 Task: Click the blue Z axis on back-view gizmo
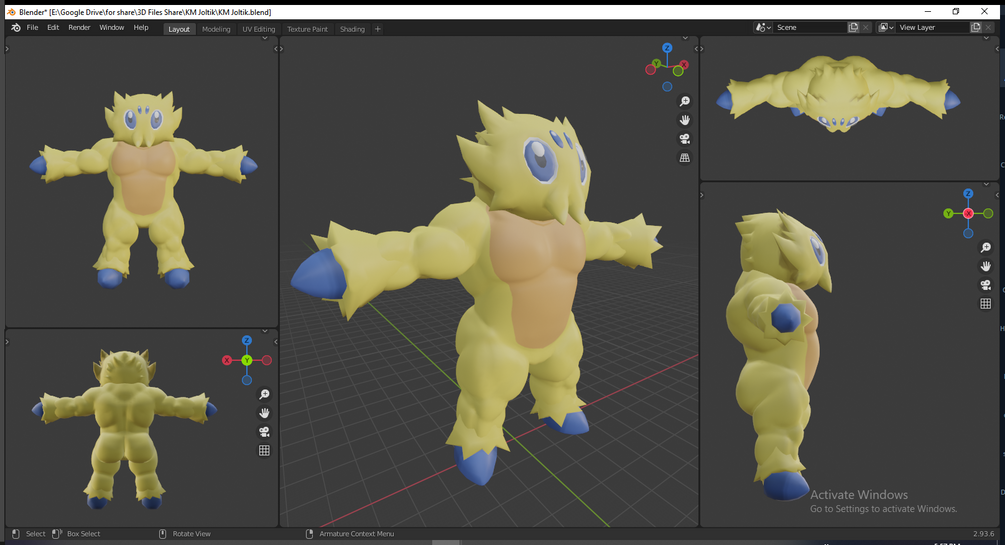[247, 340]
